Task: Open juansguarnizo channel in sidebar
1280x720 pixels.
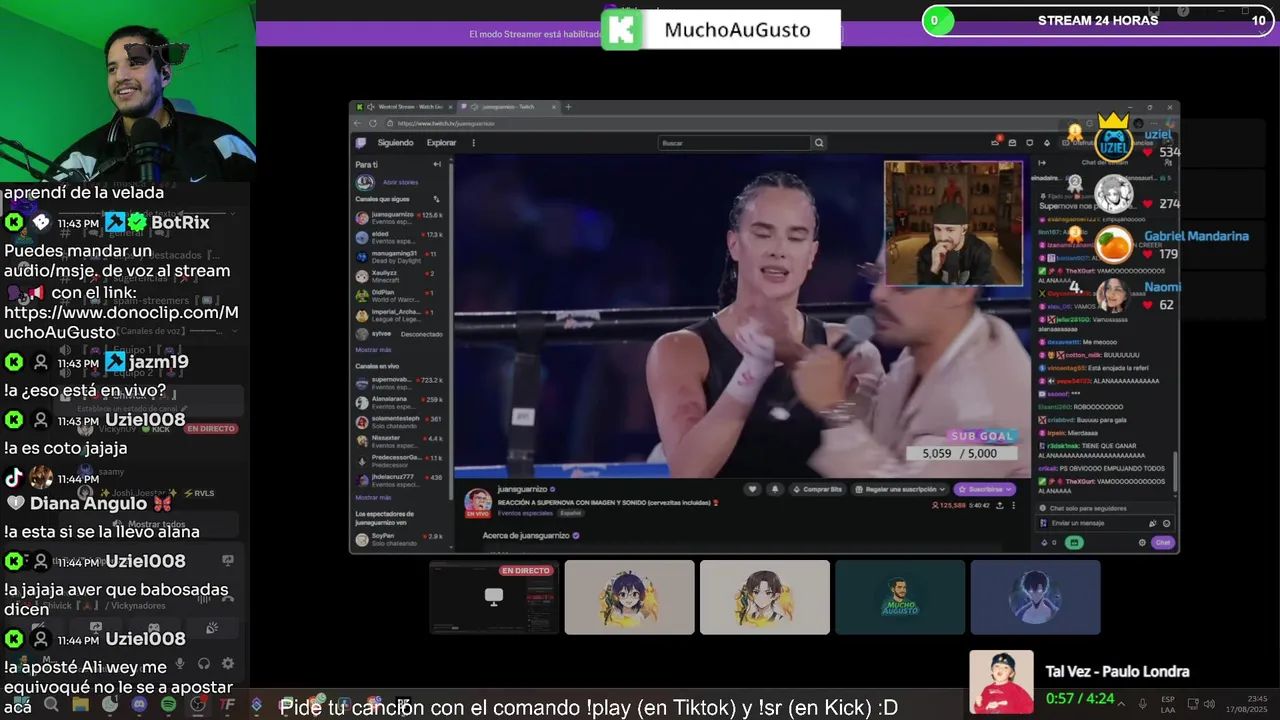Action: click(x=400, y=217)
